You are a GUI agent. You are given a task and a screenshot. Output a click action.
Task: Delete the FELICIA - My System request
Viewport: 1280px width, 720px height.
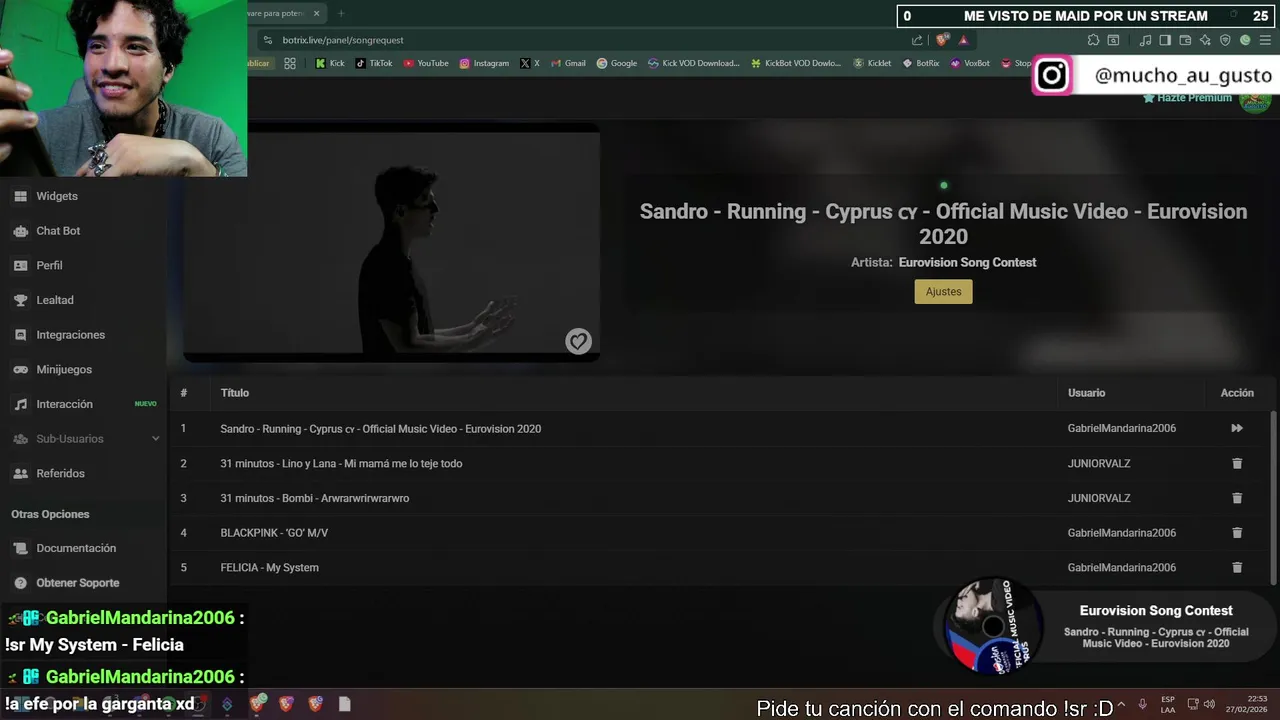click(1237, 567)
